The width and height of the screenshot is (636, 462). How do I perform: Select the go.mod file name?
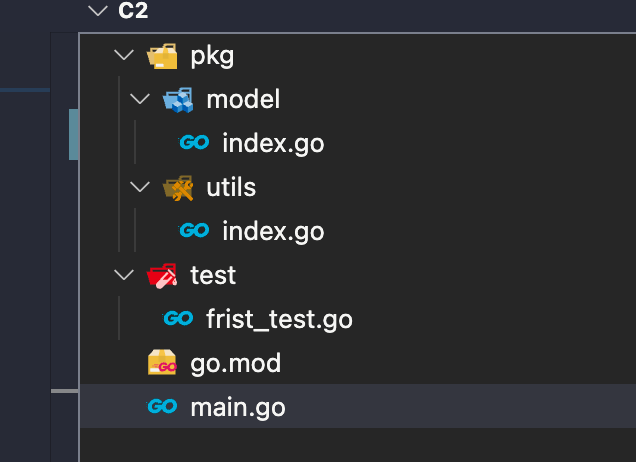[x=235, y=363]
